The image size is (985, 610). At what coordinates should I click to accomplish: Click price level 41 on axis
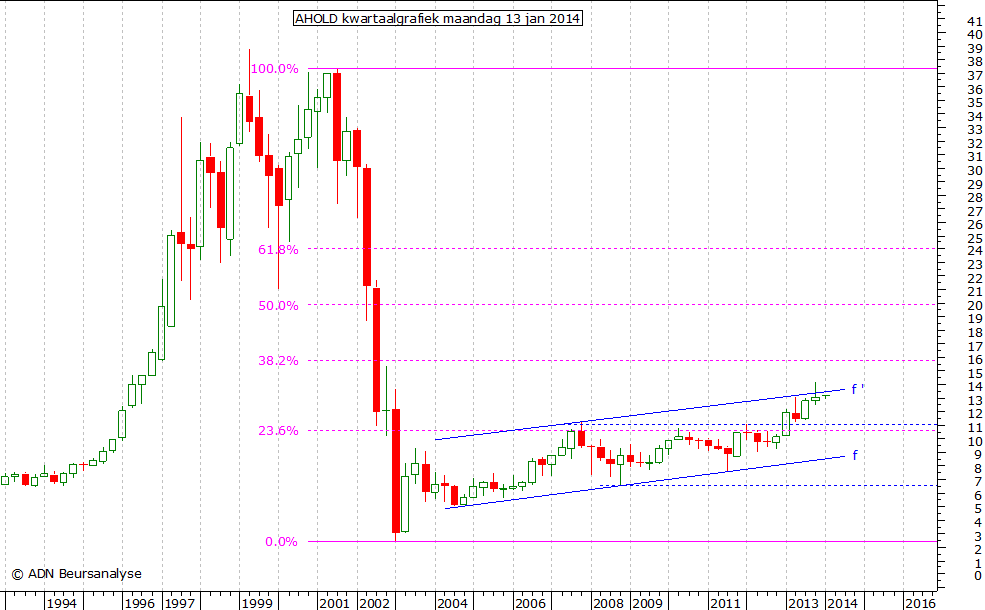[975, 21]
